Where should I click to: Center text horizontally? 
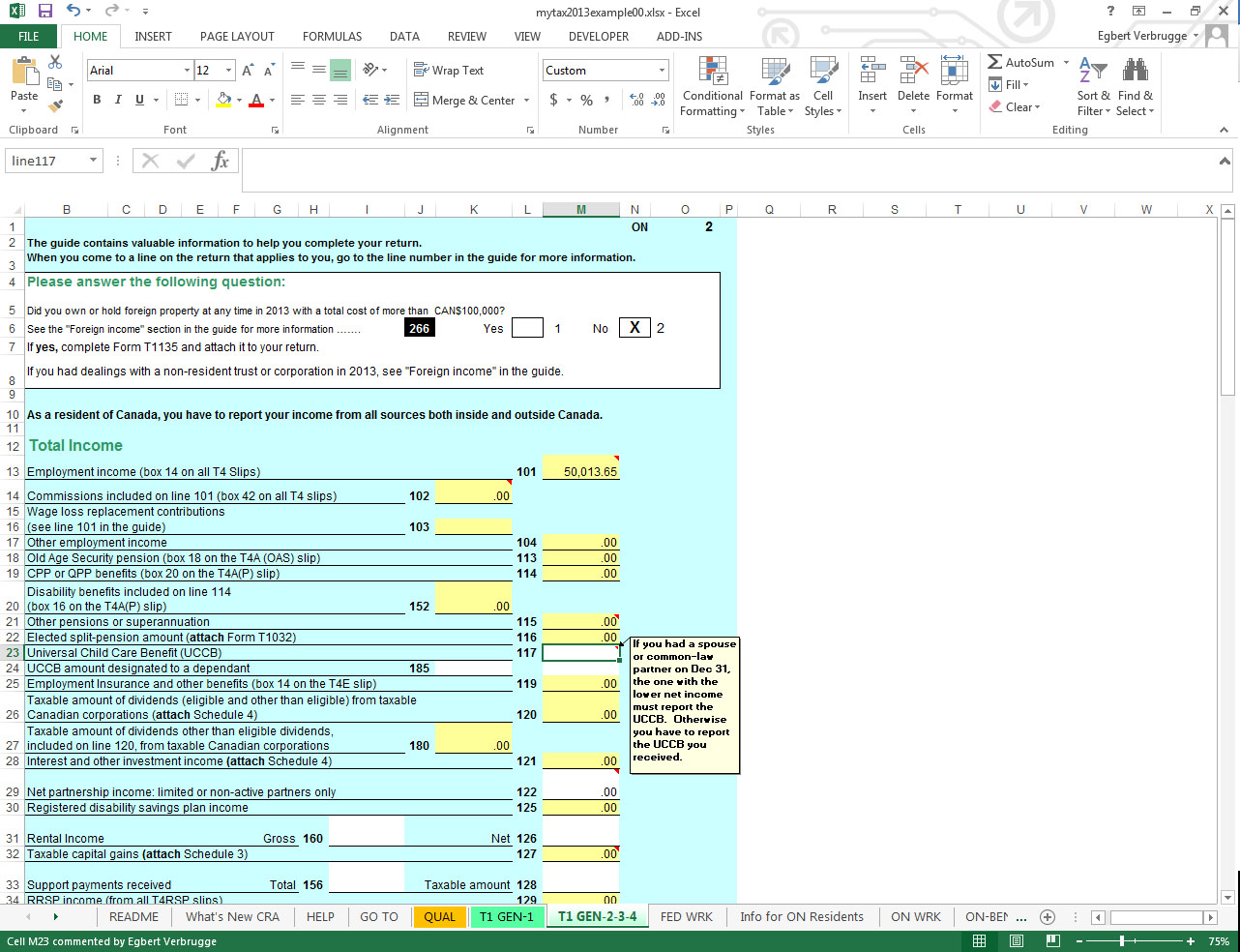318,100
